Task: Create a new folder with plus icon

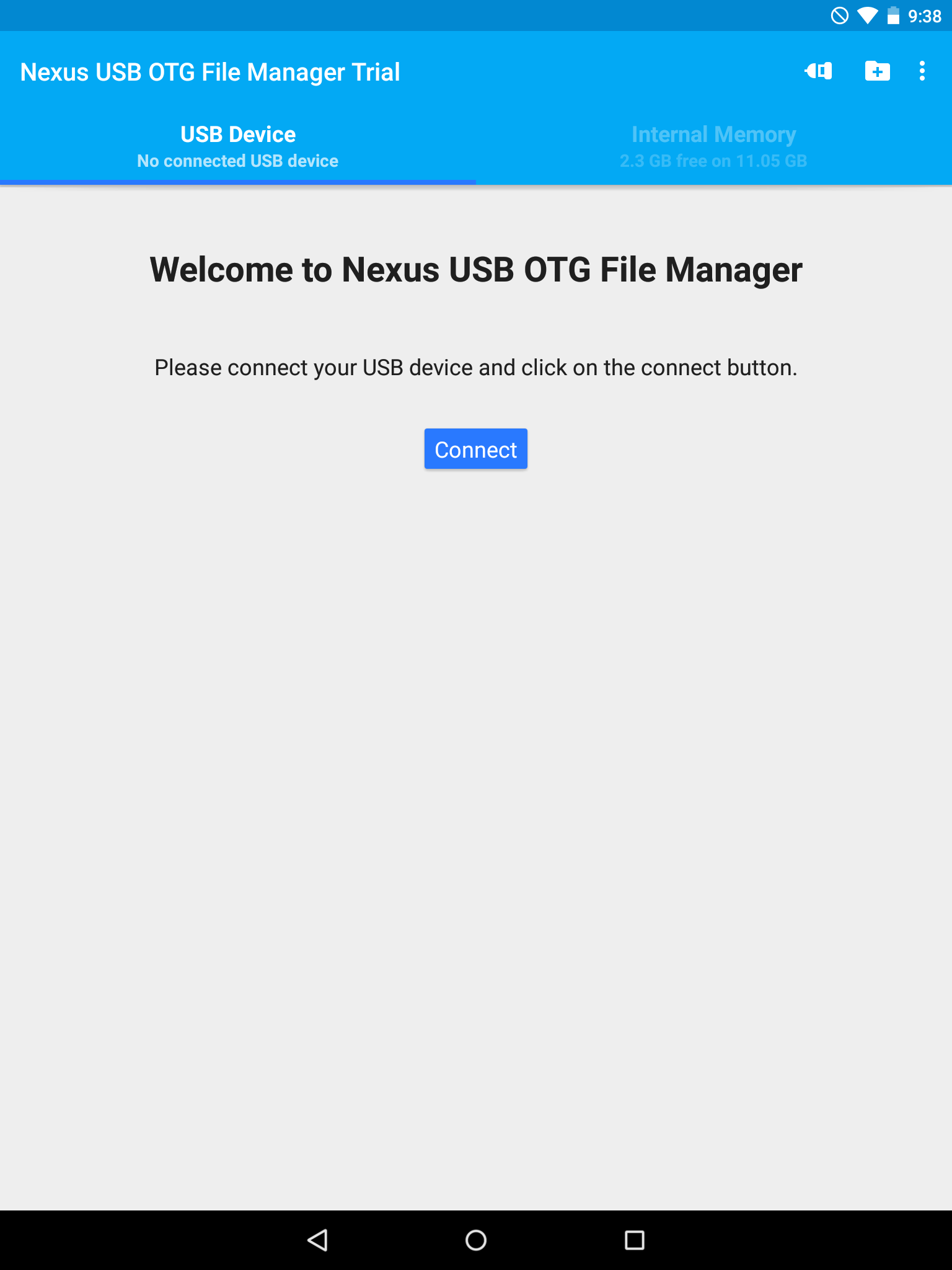Action: point(877,71)
